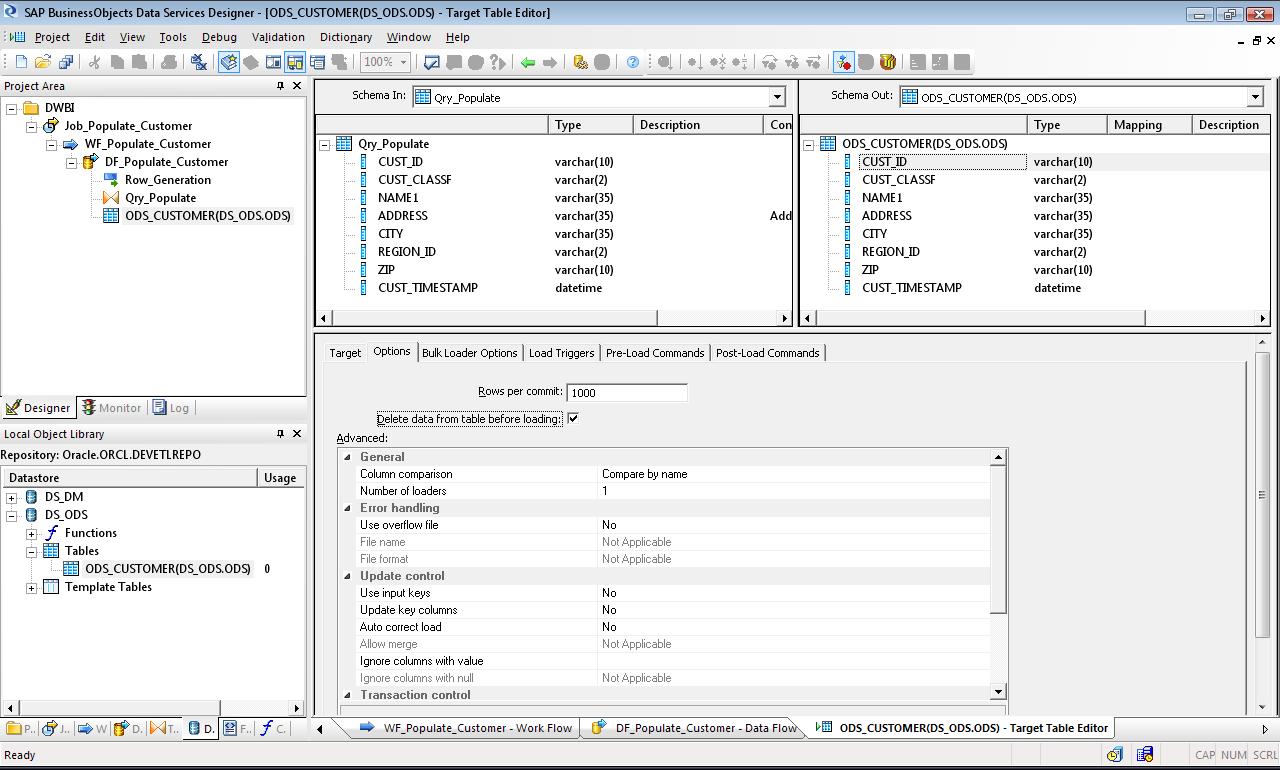Switch to Jobs tab in object library
The width and height of the screenshot is (1280, 770).
click(x=56, y=729)
